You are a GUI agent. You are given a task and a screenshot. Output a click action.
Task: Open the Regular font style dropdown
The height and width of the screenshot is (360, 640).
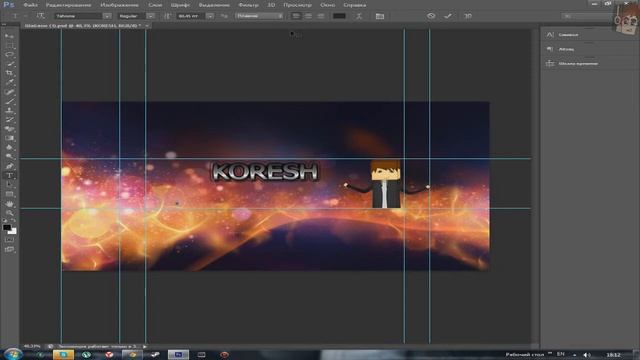pyautogui.click(x=151, y=16)
